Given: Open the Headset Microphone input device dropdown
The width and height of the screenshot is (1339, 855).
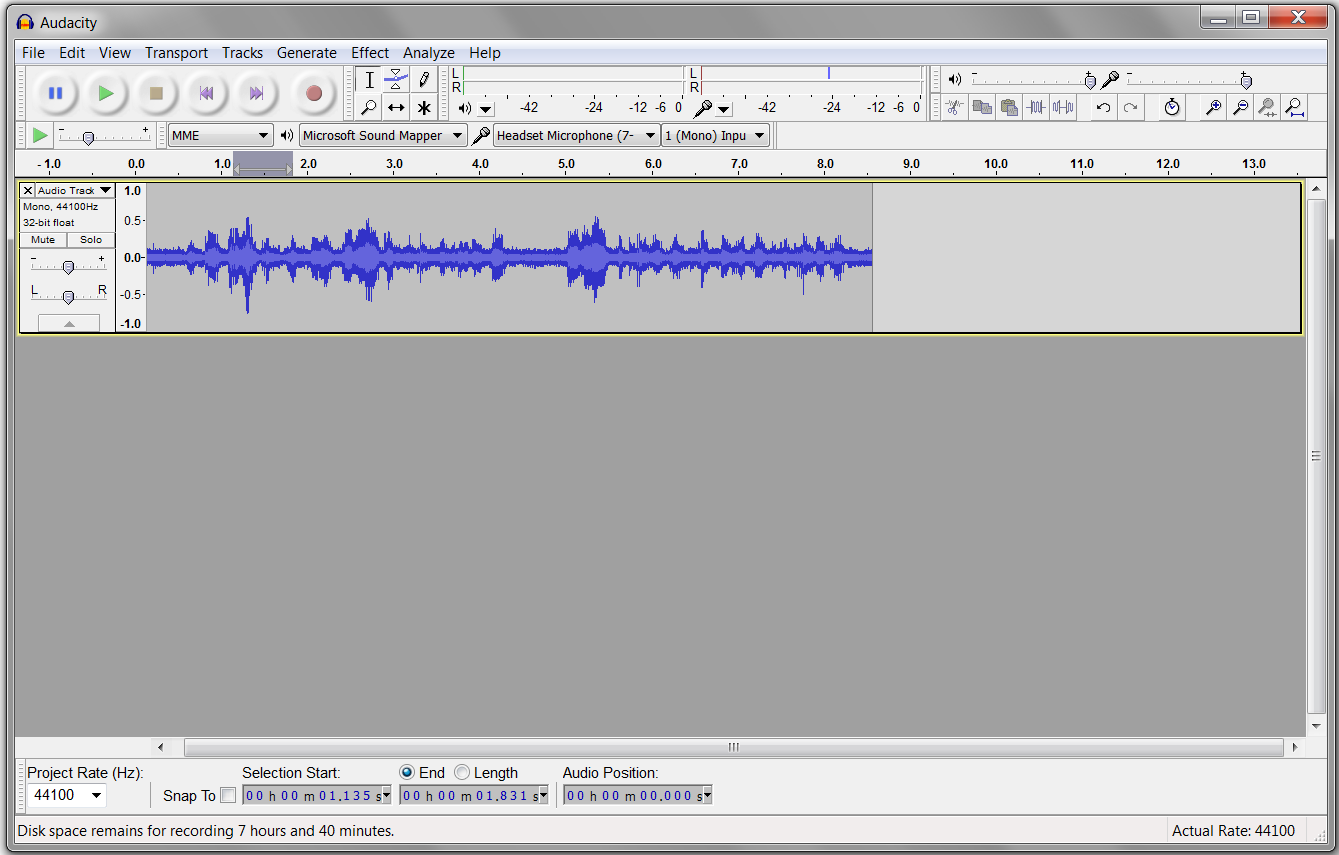Looking at the screenshot, I should 577,135.
